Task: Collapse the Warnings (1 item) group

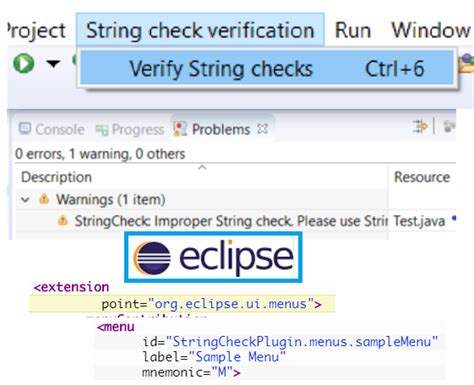Action: (x=25, y=200)
